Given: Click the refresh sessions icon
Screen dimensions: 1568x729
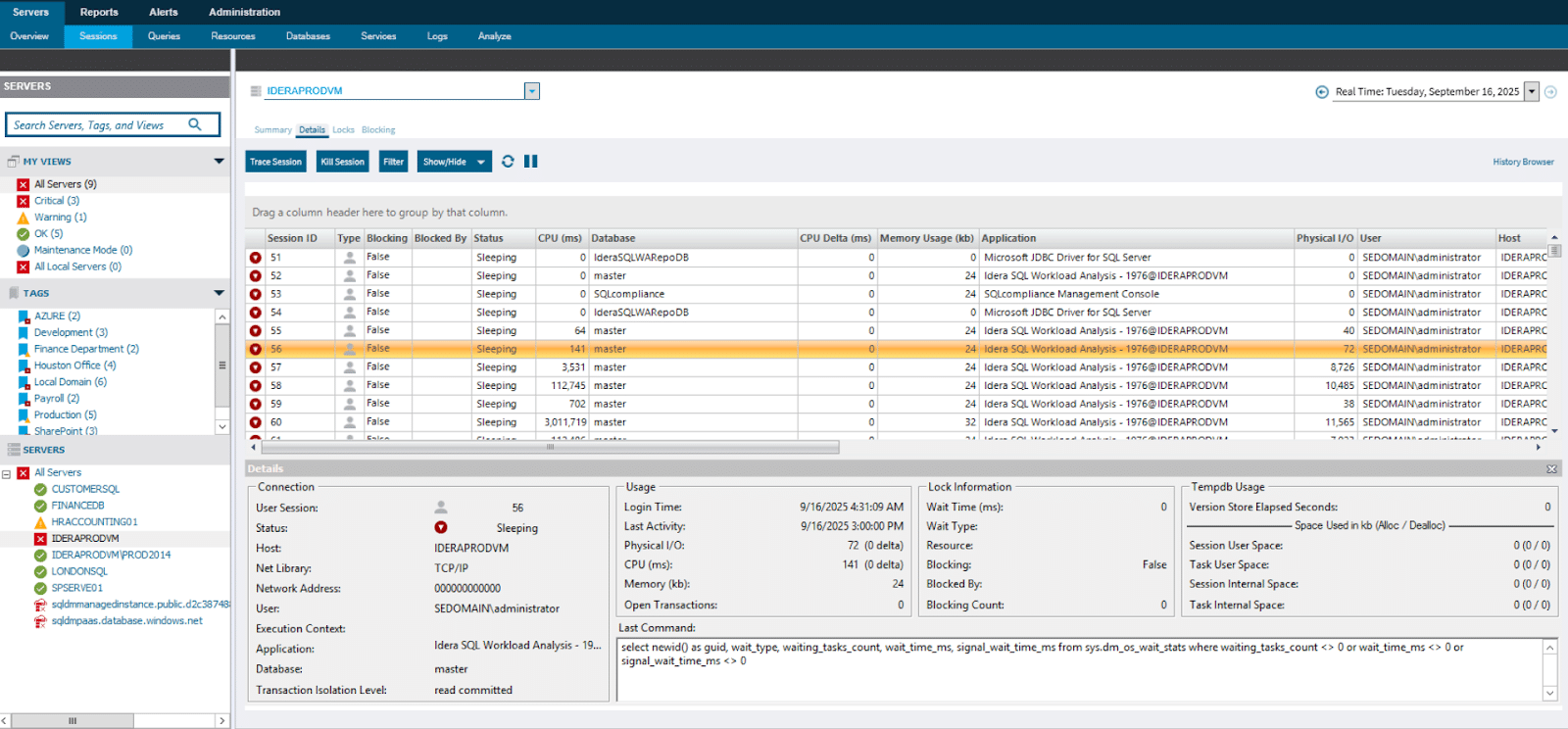Looking at the screenshot, I should pyautogui.click(x=508, y=162).
